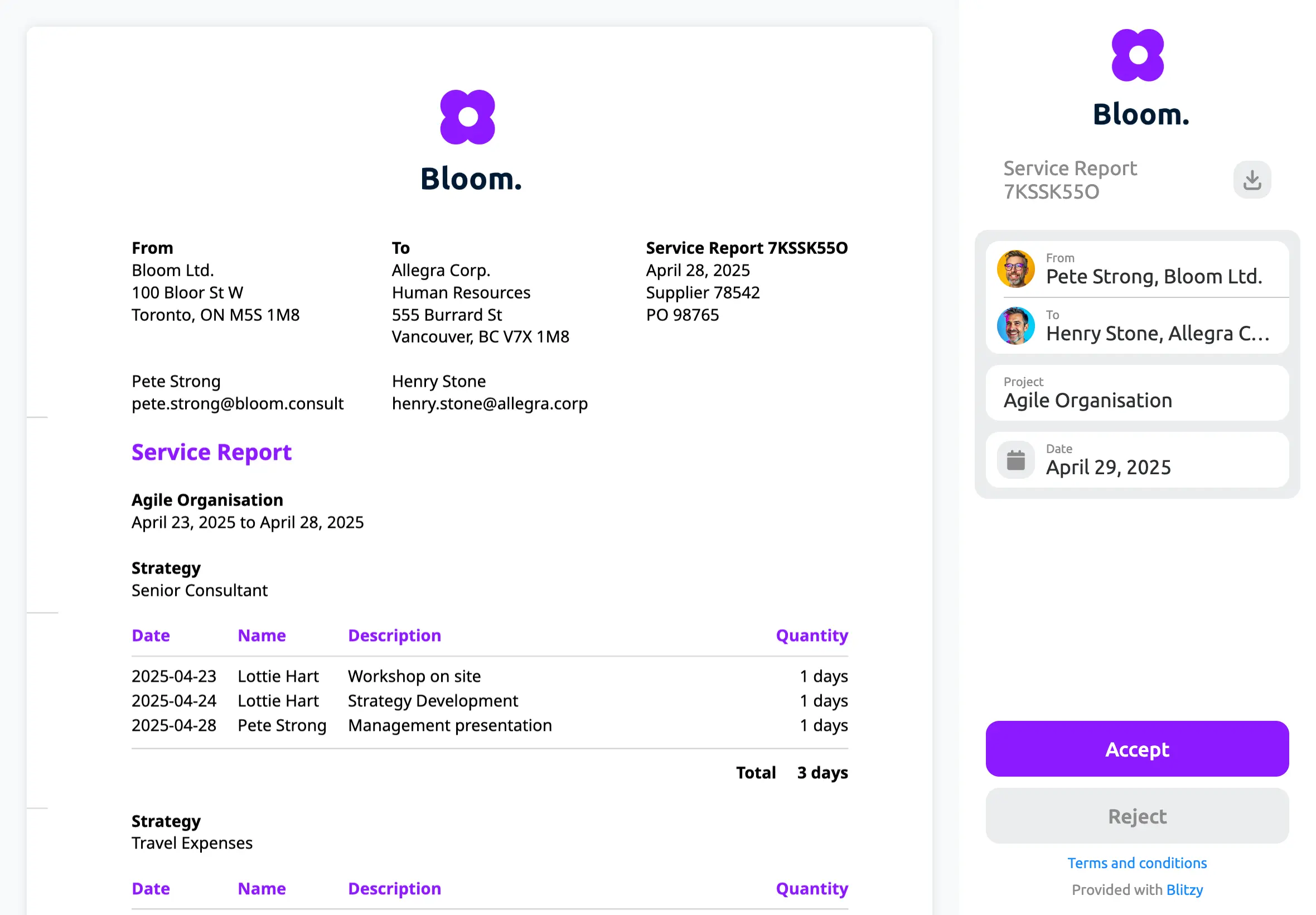The image size is (1316, 915).
Task: Click the 100 Bloor St W address line
Action: 187,292
